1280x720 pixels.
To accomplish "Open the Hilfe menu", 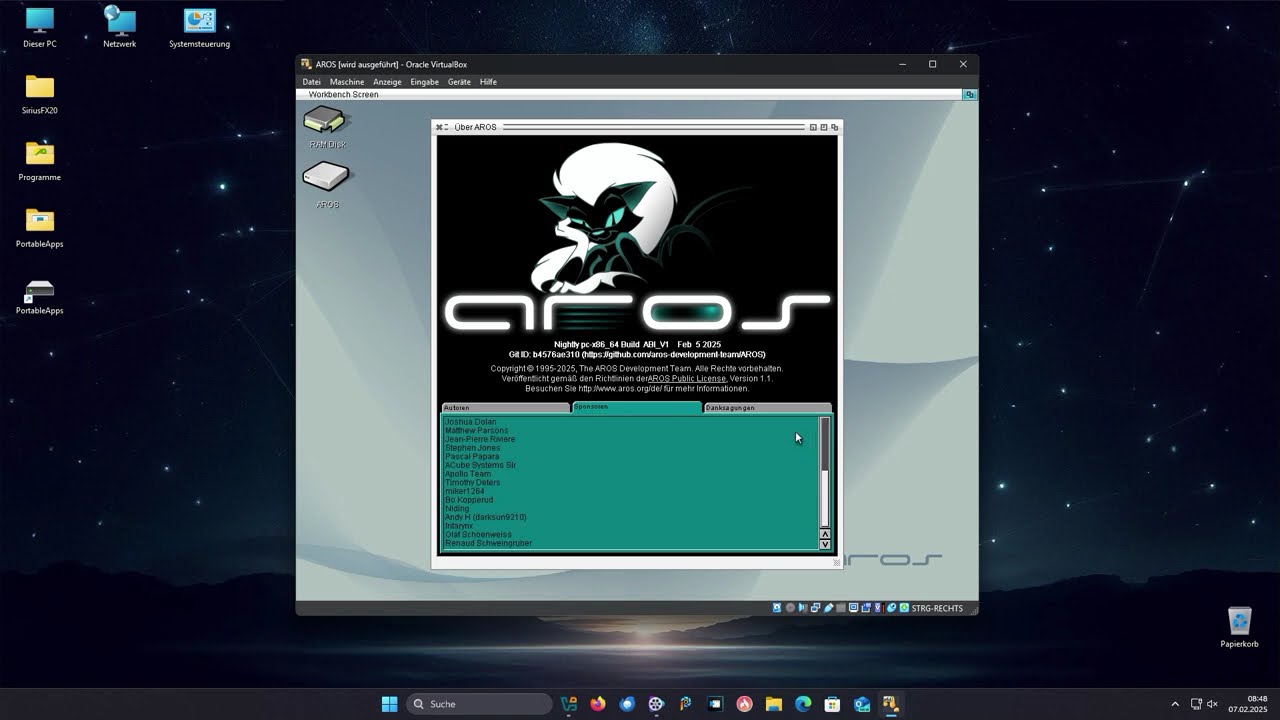I will [x=488, y=82].
